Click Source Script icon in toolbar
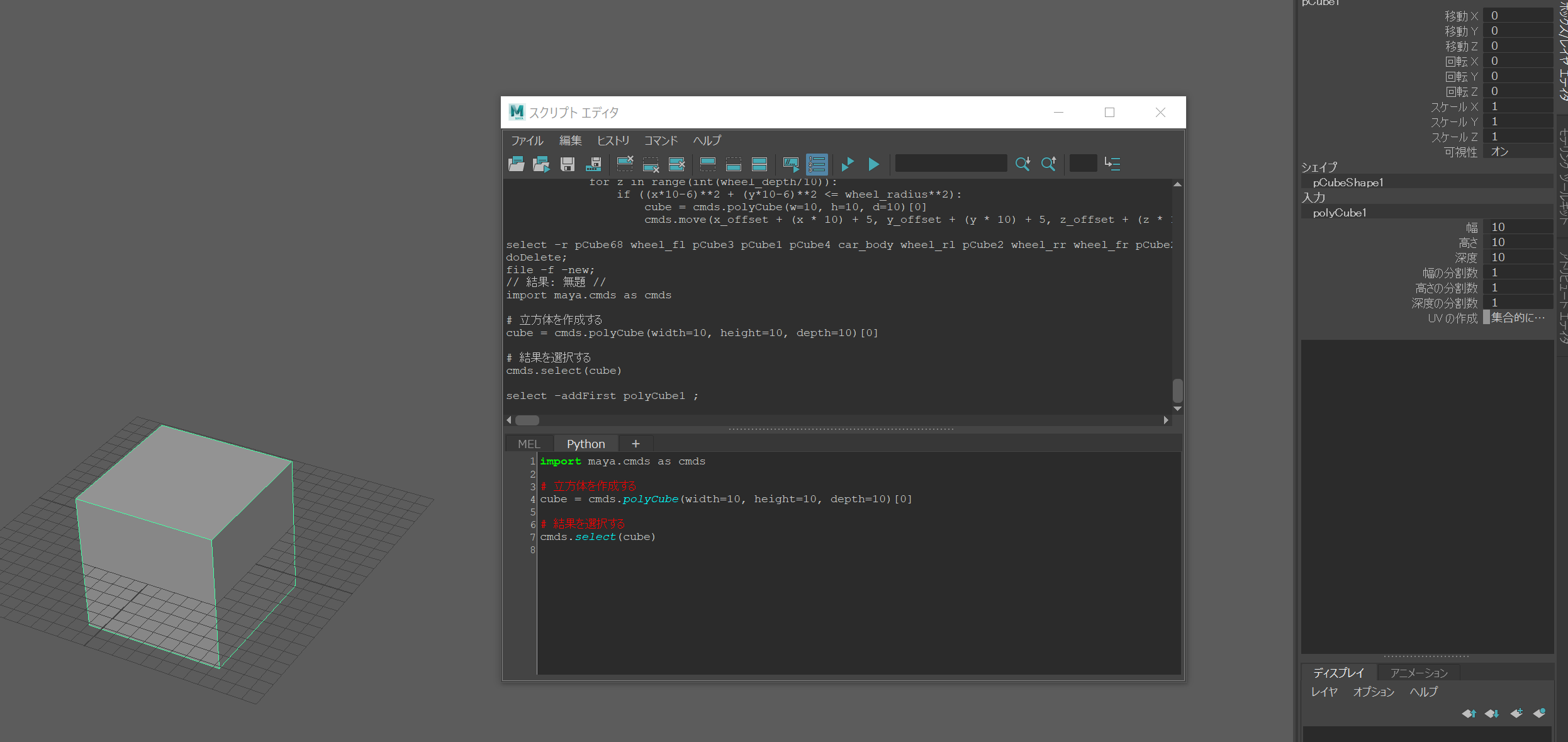Screen dimensions: 1568x742 (541, 164)
